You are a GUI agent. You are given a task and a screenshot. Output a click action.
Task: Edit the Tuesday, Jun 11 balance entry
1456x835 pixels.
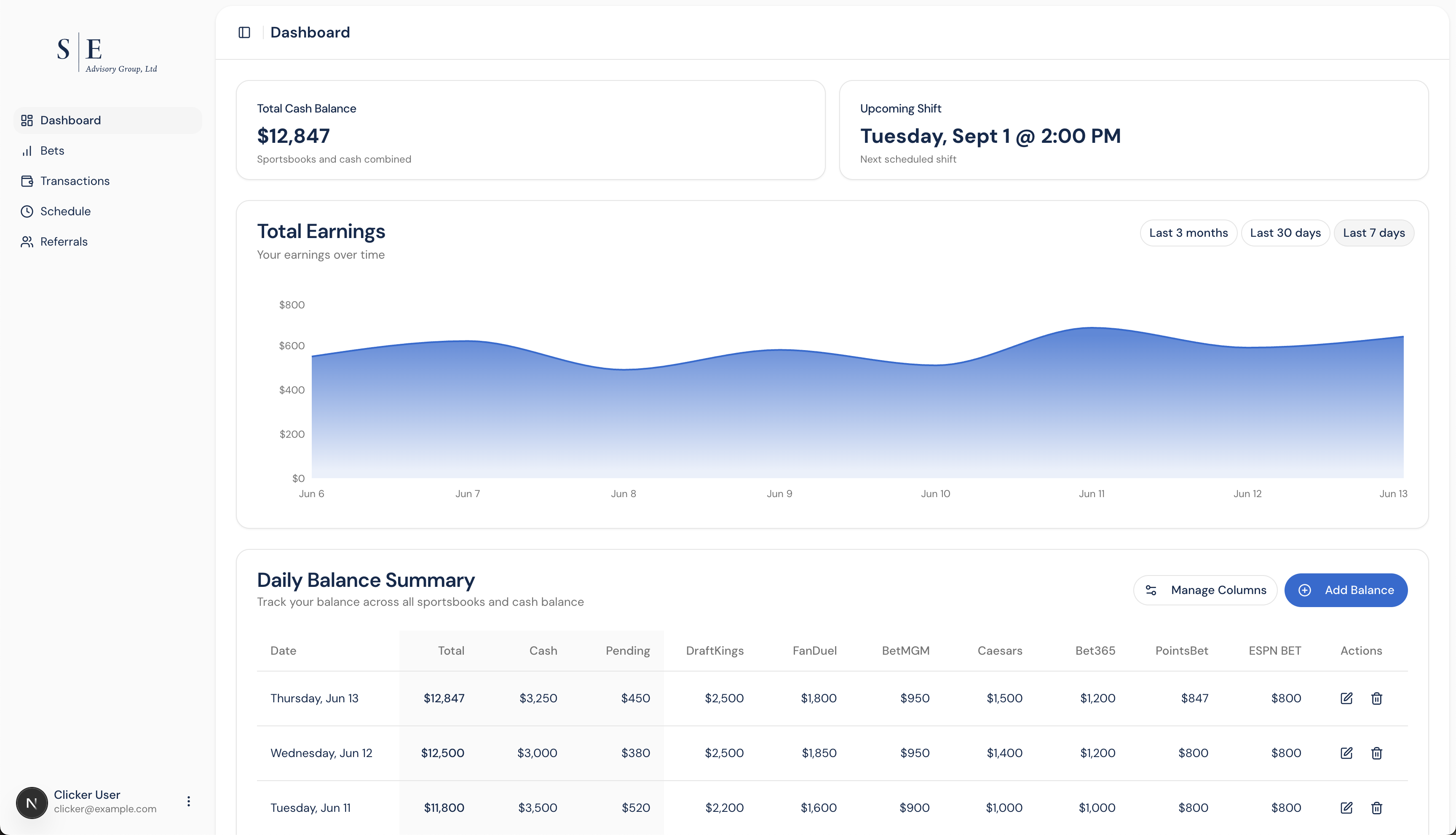(x=1346, y=808)
